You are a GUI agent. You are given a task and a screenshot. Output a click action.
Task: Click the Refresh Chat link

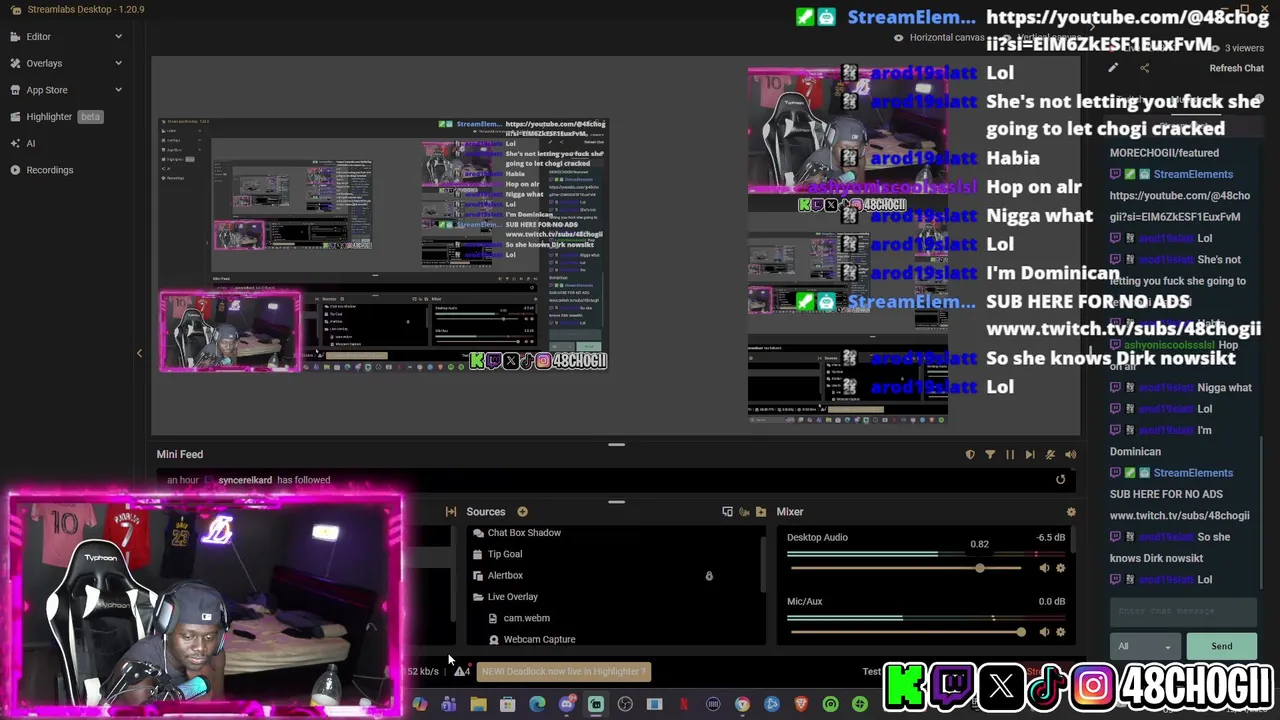(x=1236, y=68)
